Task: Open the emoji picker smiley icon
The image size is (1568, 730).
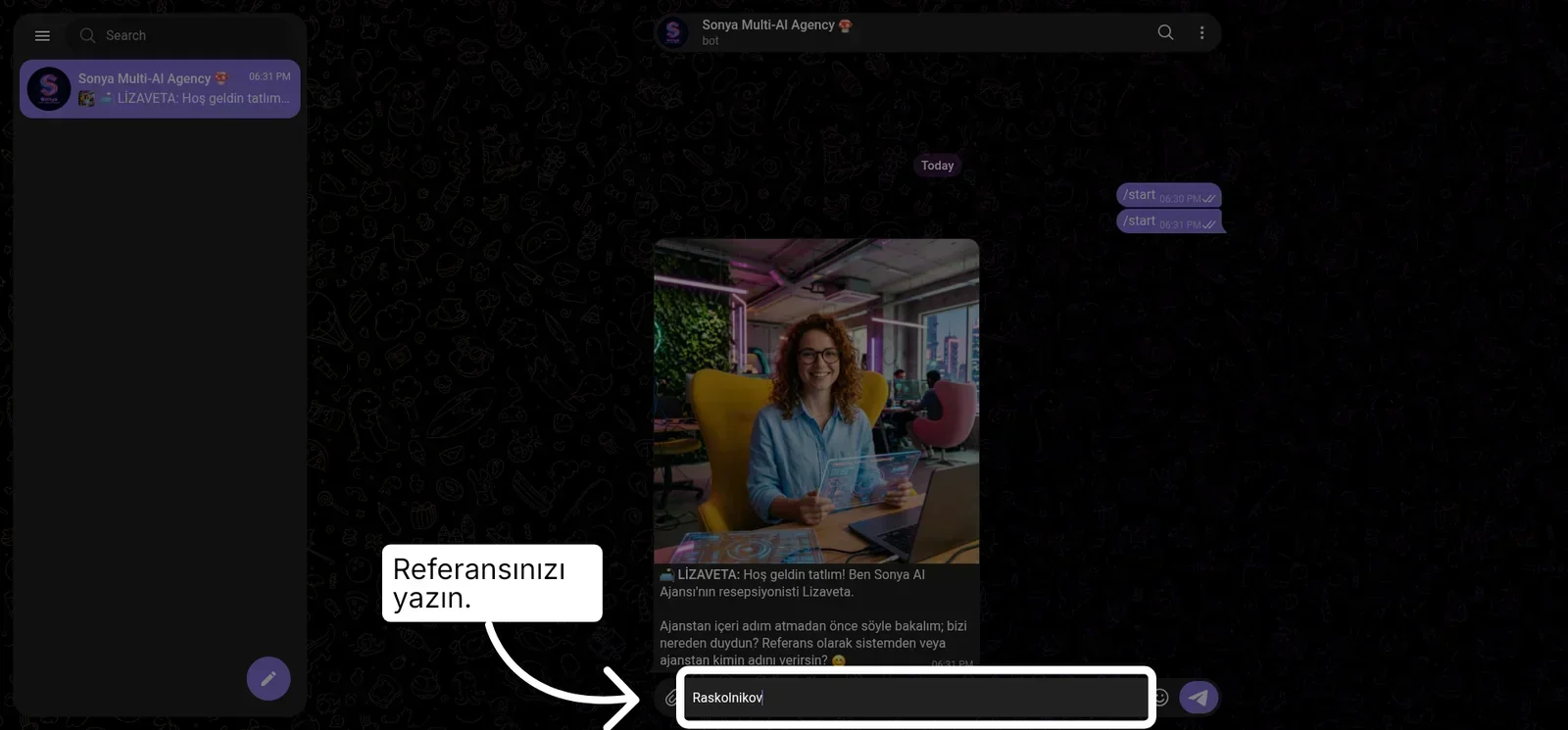Action: 1161,698
